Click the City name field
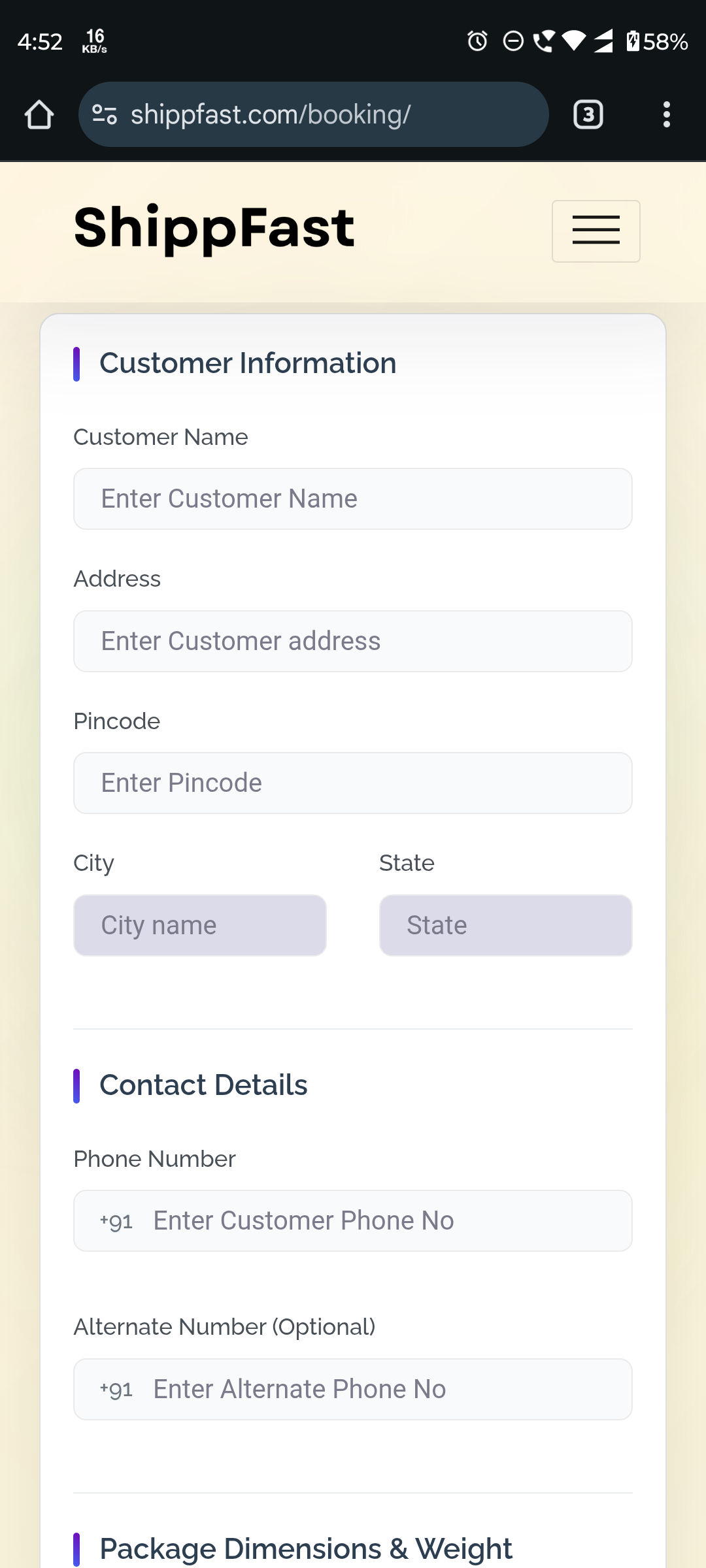The height and width of the screenshot is (1568, 706). click(x=200, y=926)
